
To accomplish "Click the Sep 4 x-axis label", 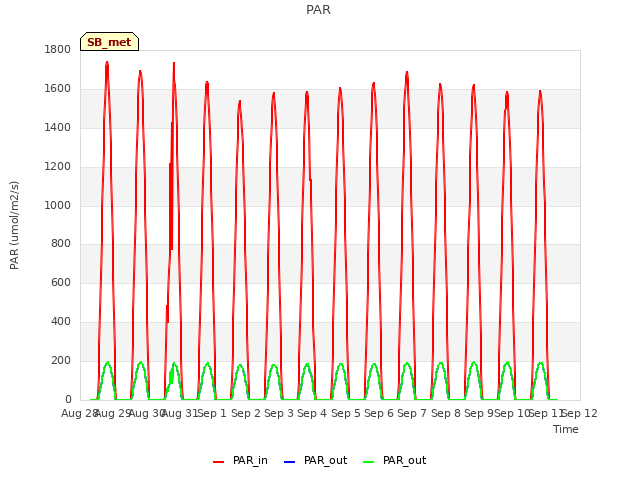I will pyautogui.click(x=312, y=413).
